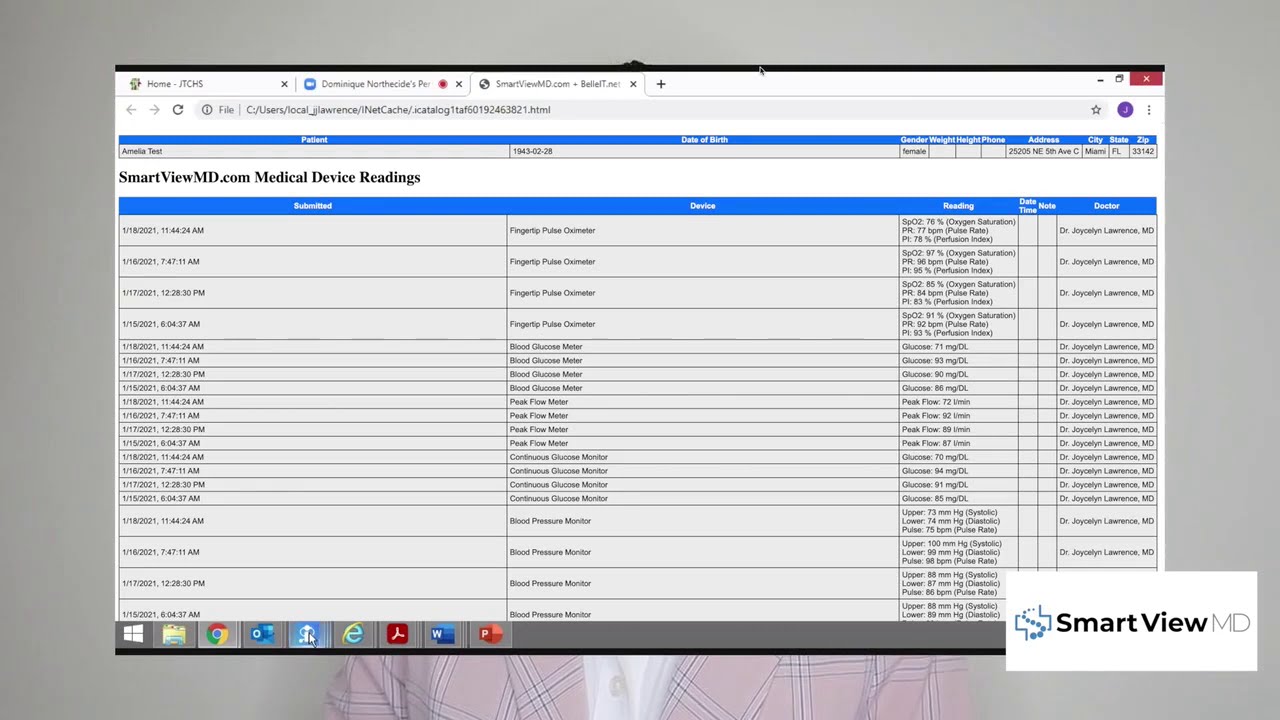Bookmark this page with star icon
Viewport: 1280px width, 720px height.
(1096, 110)
